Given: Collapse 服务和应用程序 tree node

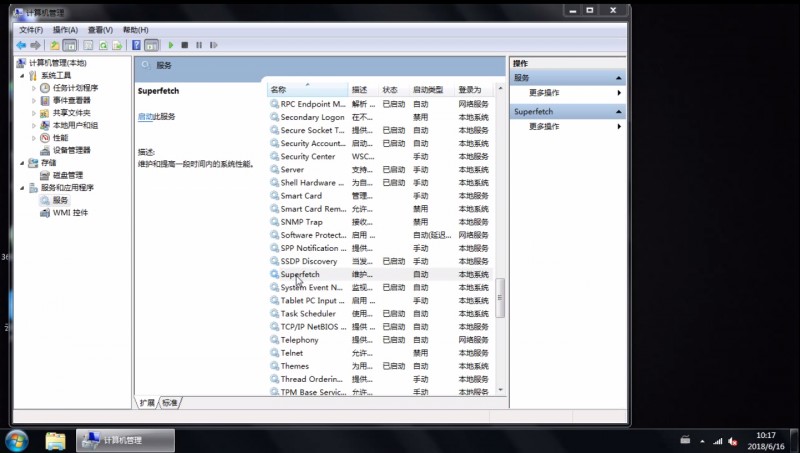Looking at the screenshot, I should pyautogui.click(x=22, y=188).
